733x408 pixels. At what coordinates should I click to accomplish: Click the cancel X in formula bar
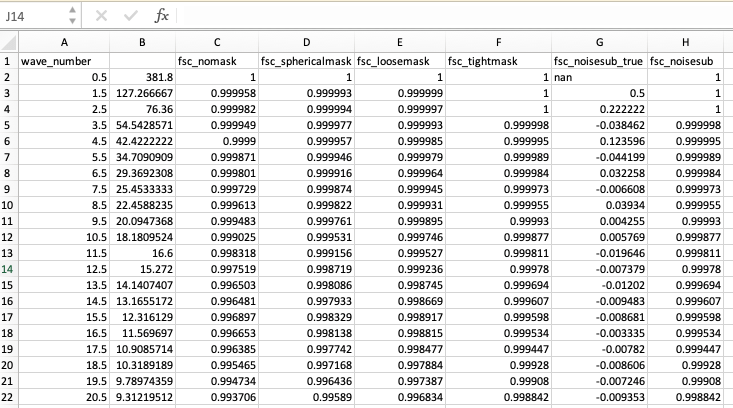click(102, 16)
